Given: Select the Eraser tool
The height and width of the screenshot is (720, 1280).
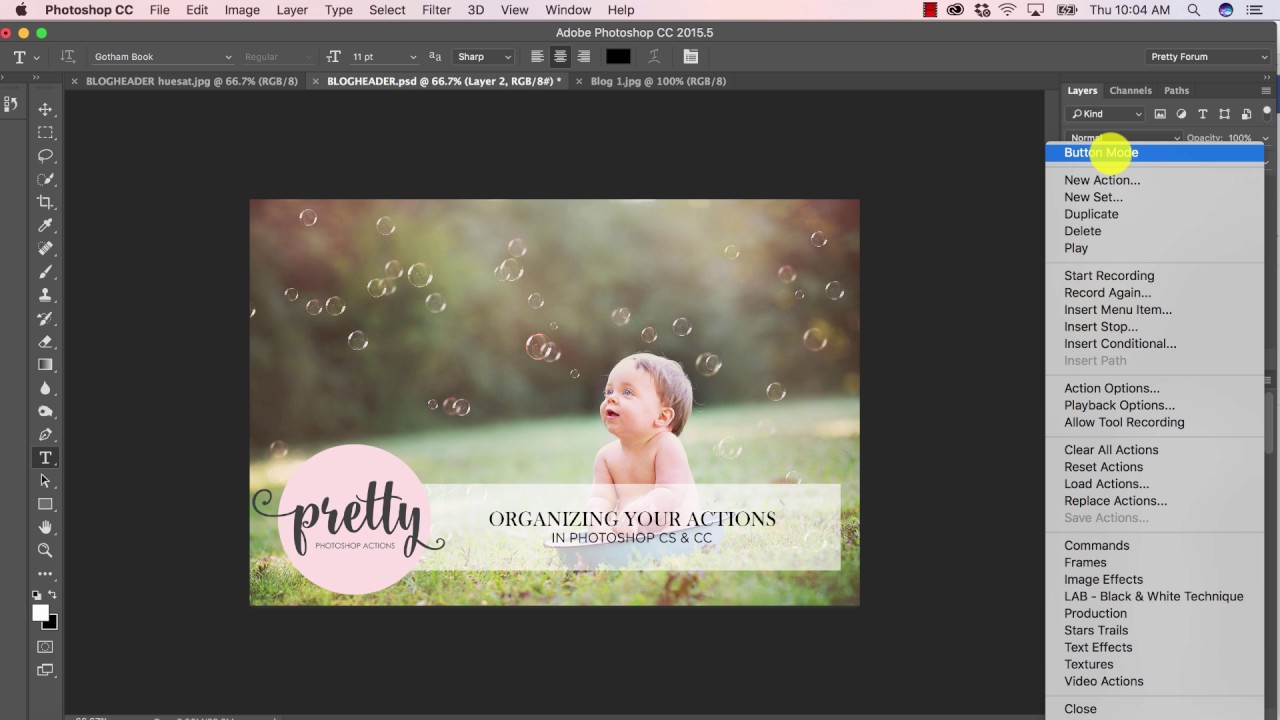Looking at the screenshot, I should coord(45,341).
